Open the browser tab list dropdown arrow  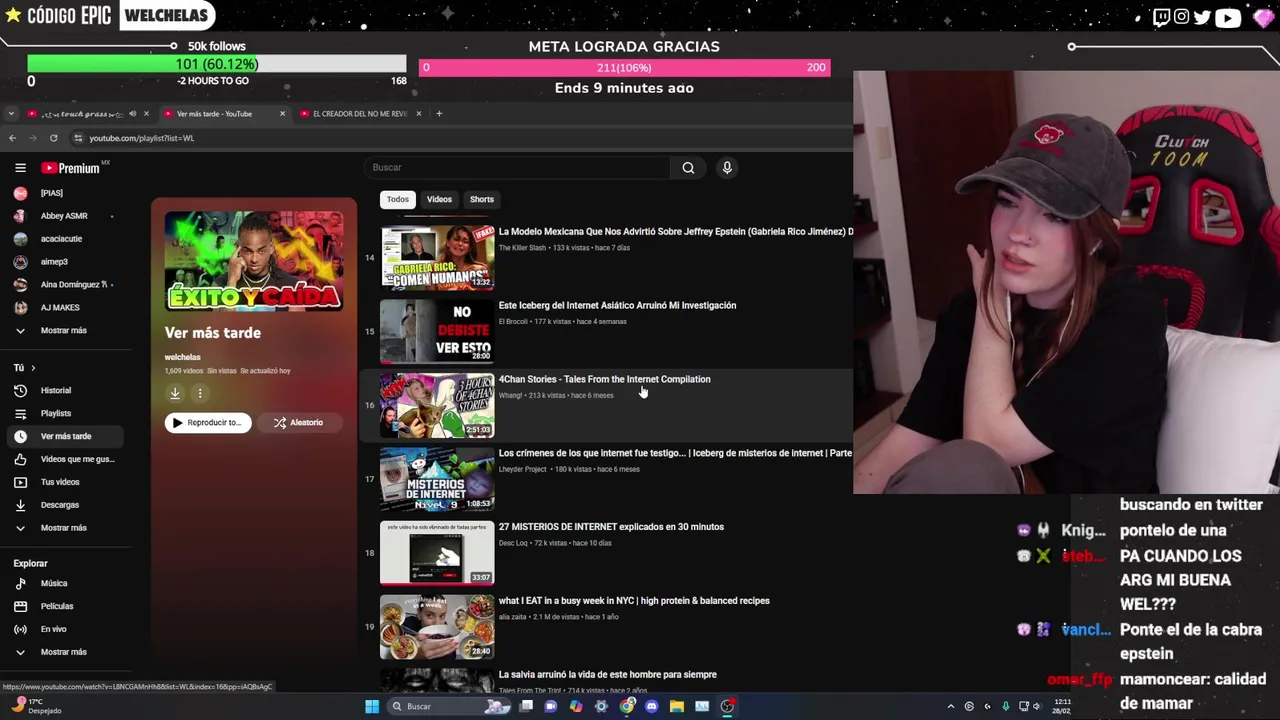pyautogui.click(x=11, y=113)
